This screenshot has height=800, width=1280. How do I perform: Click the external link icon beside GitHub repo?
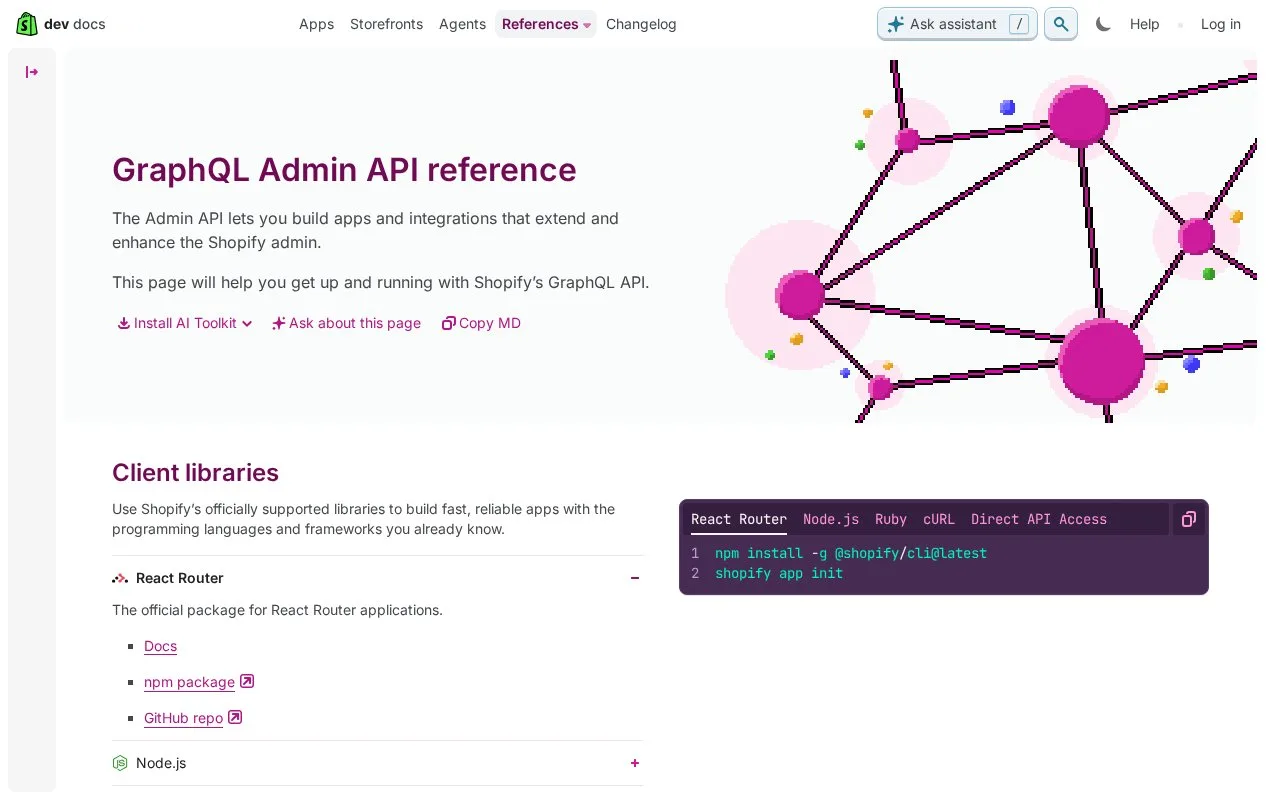click(235, 717)
